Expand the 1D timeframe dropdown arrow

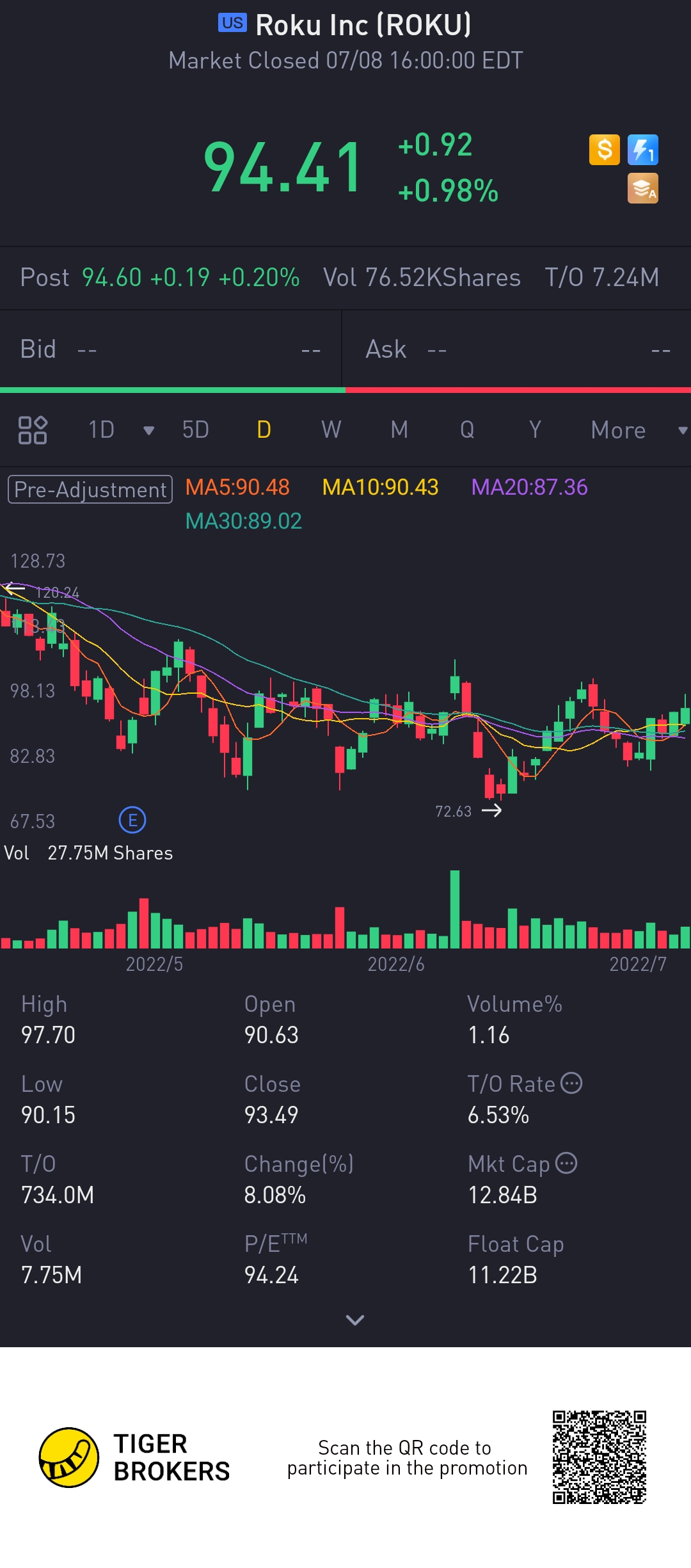(x=149, y=431)
